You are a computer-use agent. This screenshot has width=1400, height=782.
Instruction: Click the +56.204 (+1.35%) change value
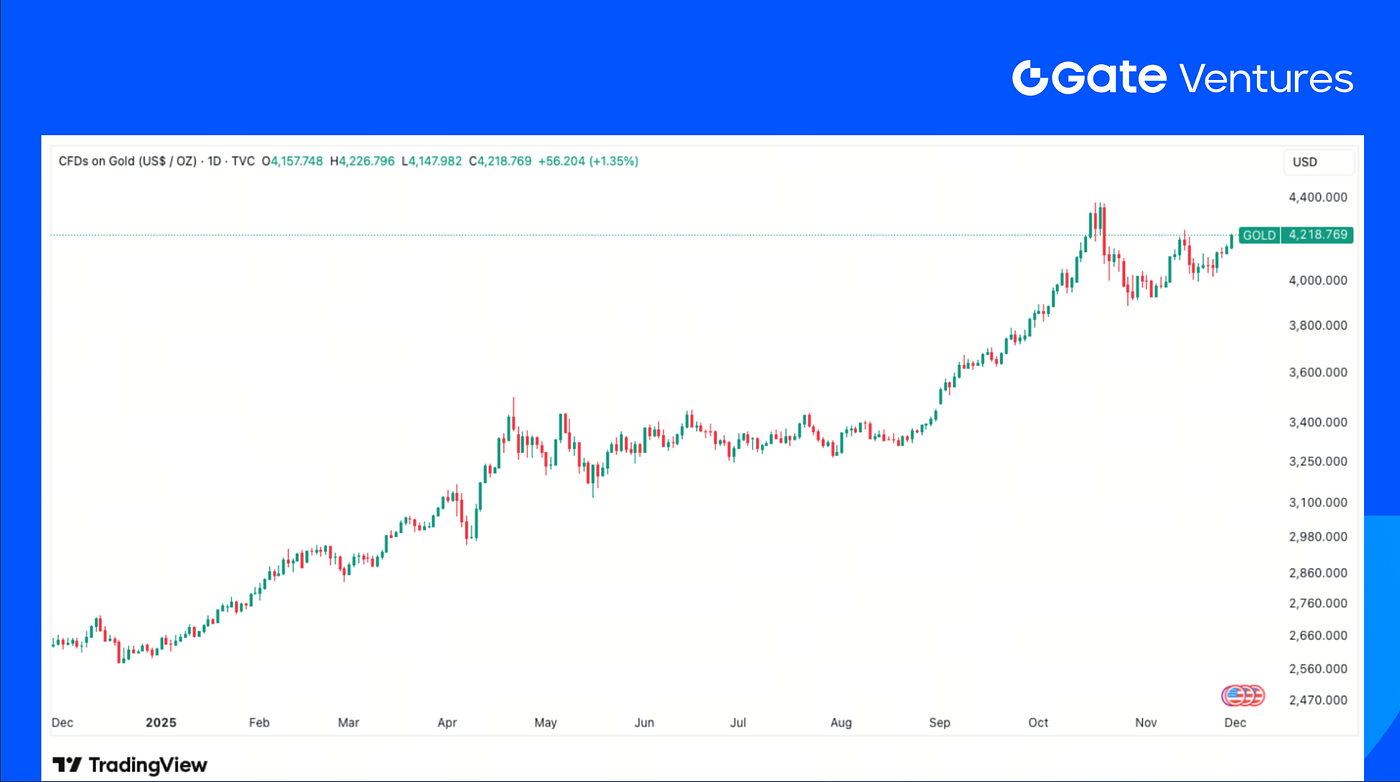(588, 161)
